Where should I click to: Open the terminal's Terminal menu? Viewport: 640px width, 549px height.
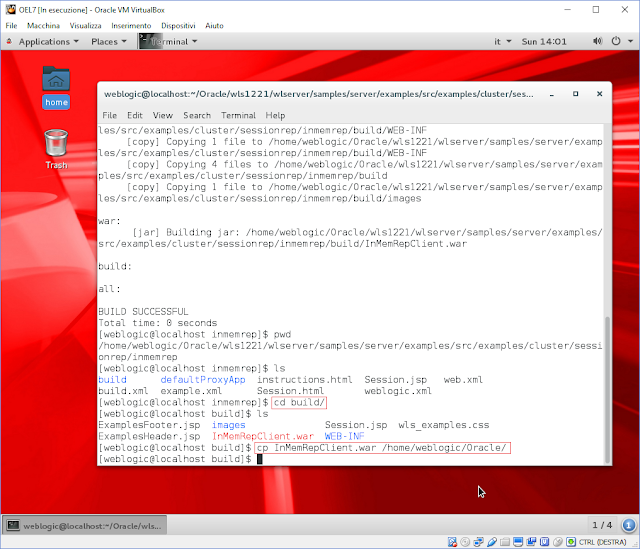(238, 116)
